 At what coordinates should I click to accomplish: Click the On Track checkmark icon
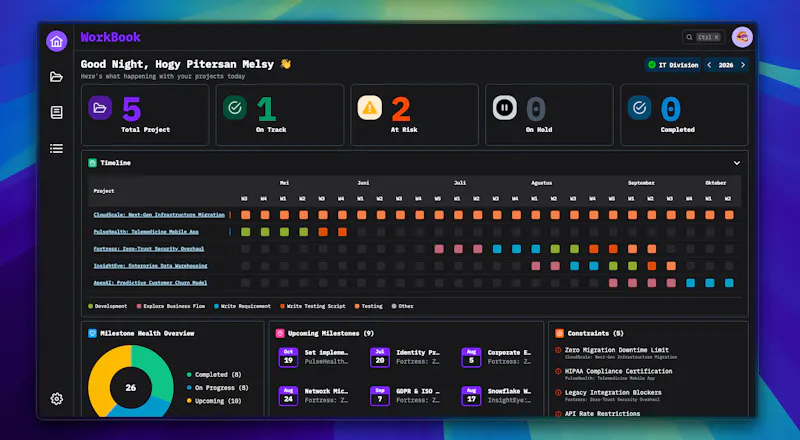[235, 108]
